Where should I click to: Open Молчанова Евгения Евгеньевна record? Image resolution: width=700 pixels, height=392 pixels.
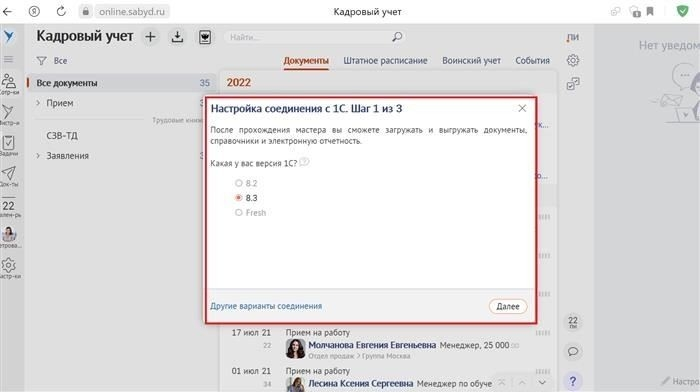(x=372, y=345)
